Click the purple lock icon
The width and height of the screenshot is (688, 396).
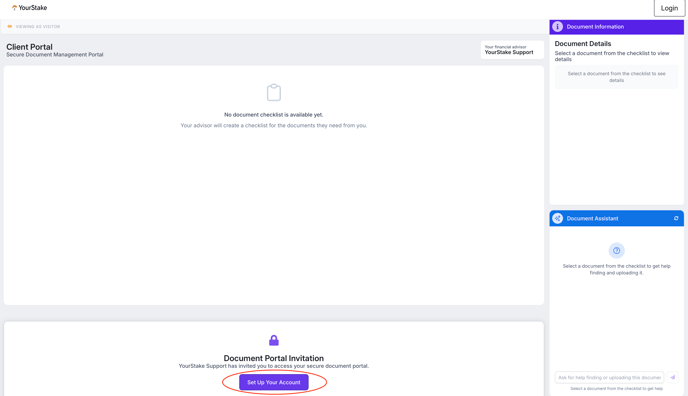(274, 340)
